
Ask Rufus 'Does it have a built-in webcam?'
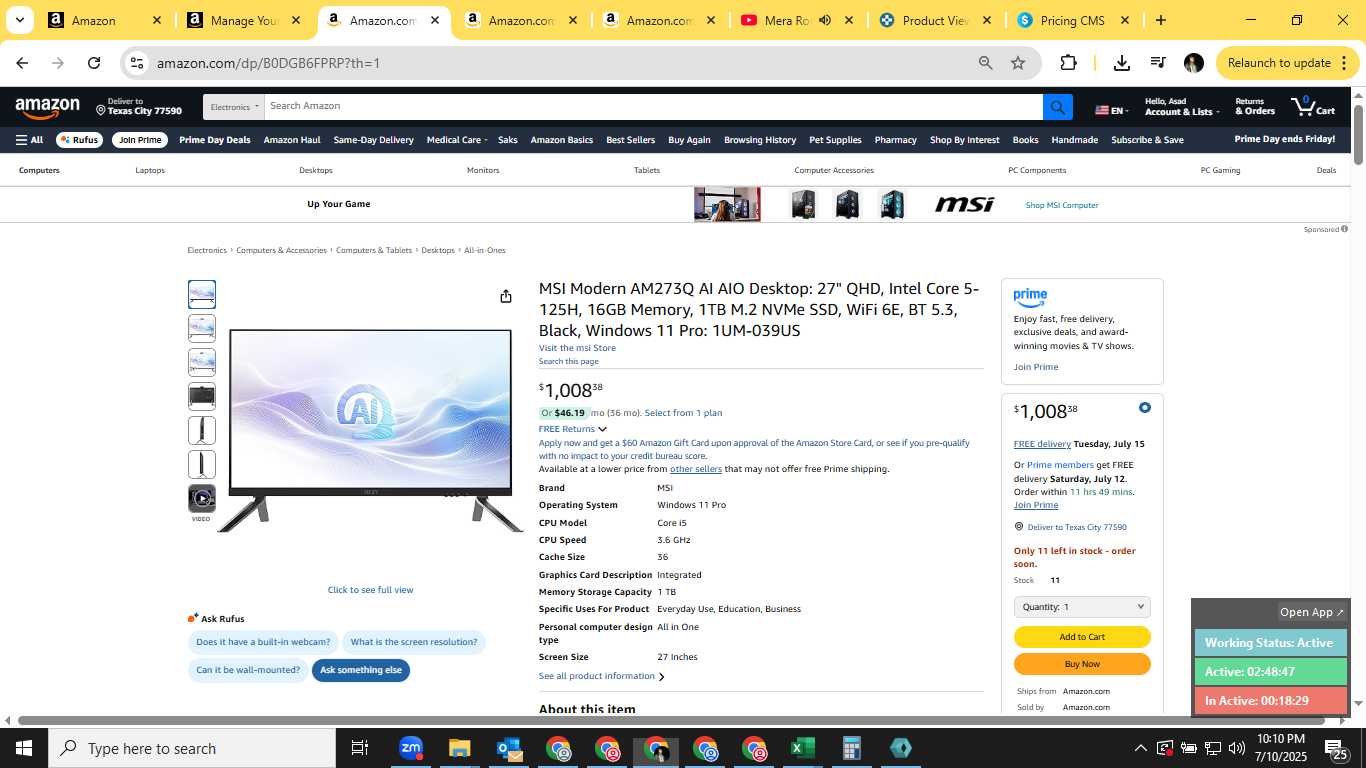pos(263,642)
